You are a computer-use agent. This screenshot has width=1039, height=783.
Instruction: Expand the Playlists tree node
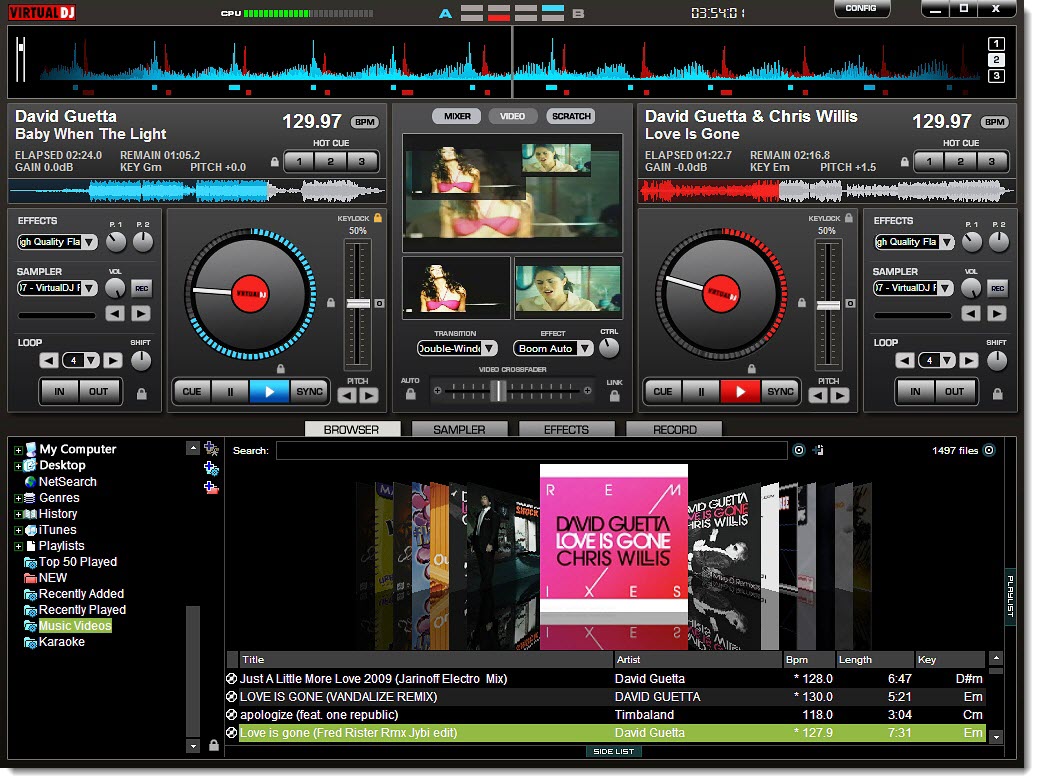18,547
